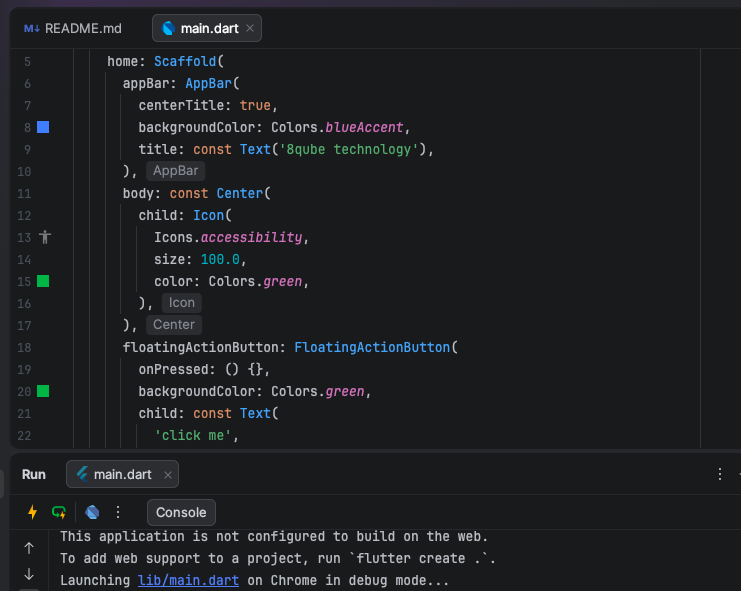The image size is (741, 591).
Task: Click the Dart file icon on main.dart tab
Action: coord(168,28)
